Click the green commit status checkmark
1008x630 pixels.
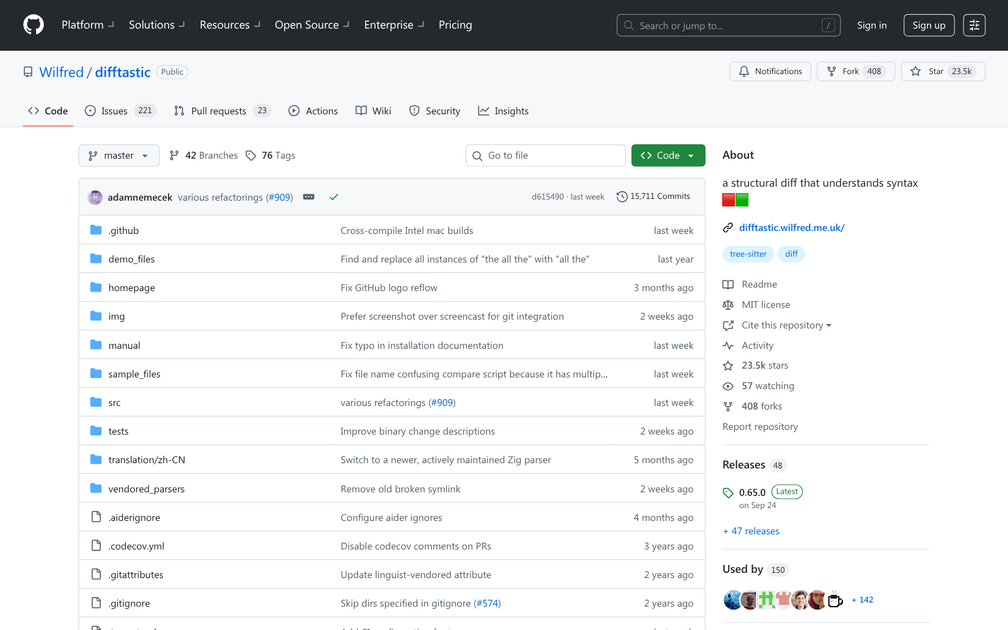click(x=334, y=197)
